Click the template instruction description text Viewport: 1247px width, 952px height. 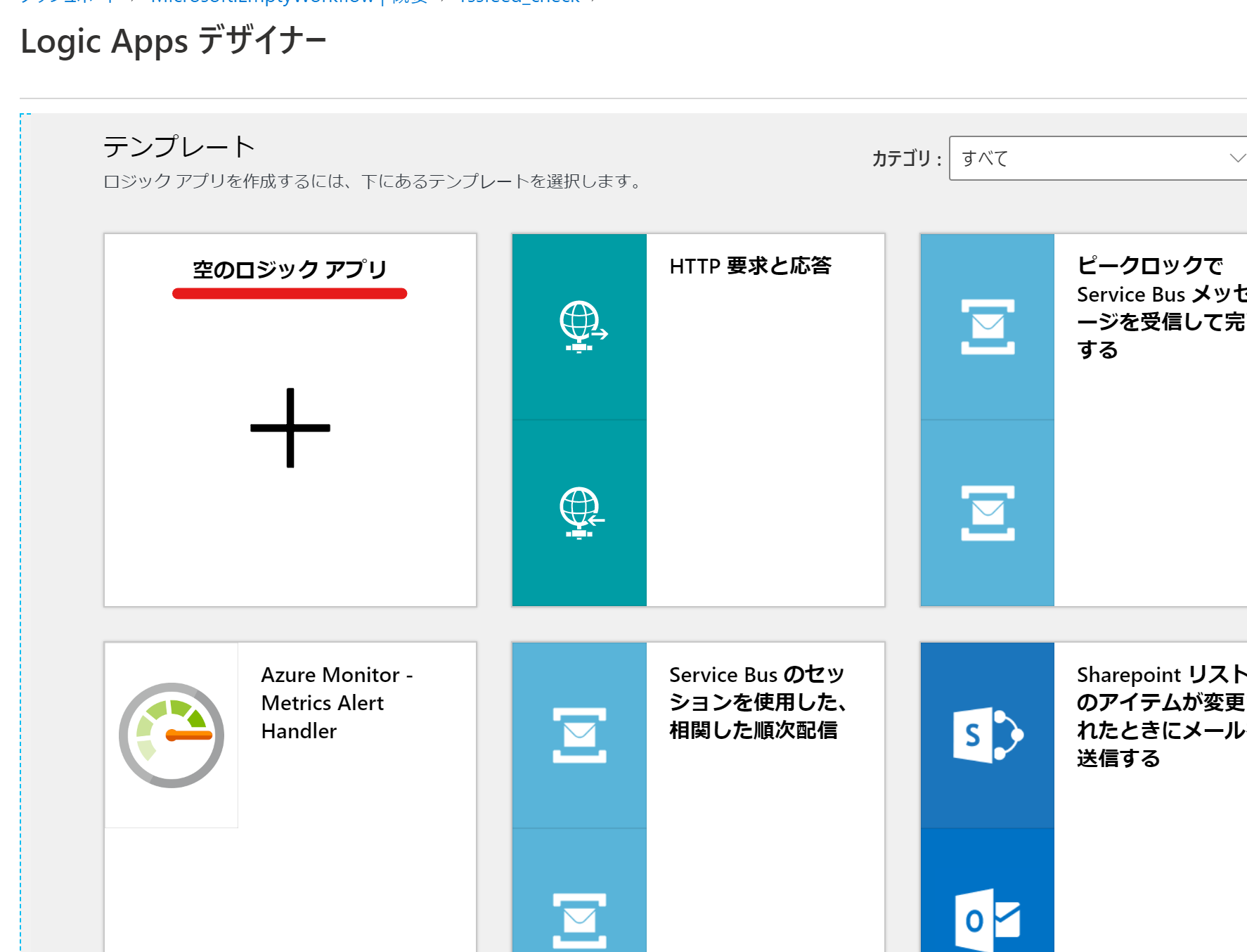(x=374, y=181)
